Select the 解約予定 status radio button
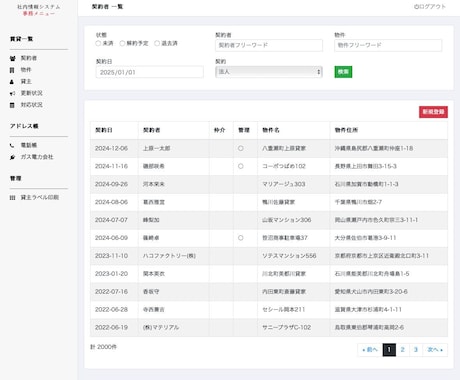This screenshot has height=380, width=460. [x=122, y=43]
